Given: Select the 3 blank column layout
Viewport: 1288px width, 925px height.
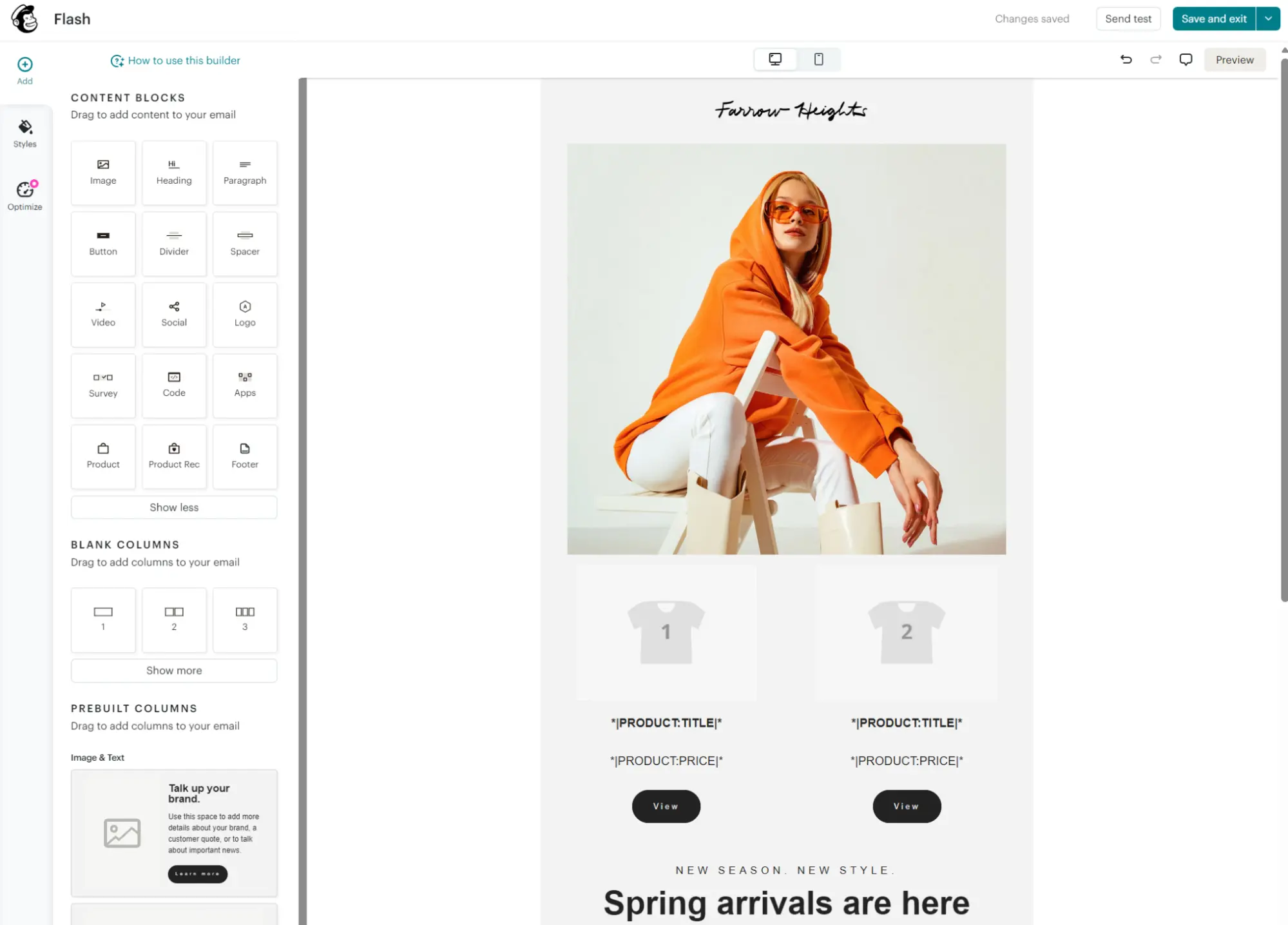Looking at the screenshot, I should click(x=245, y=619).
